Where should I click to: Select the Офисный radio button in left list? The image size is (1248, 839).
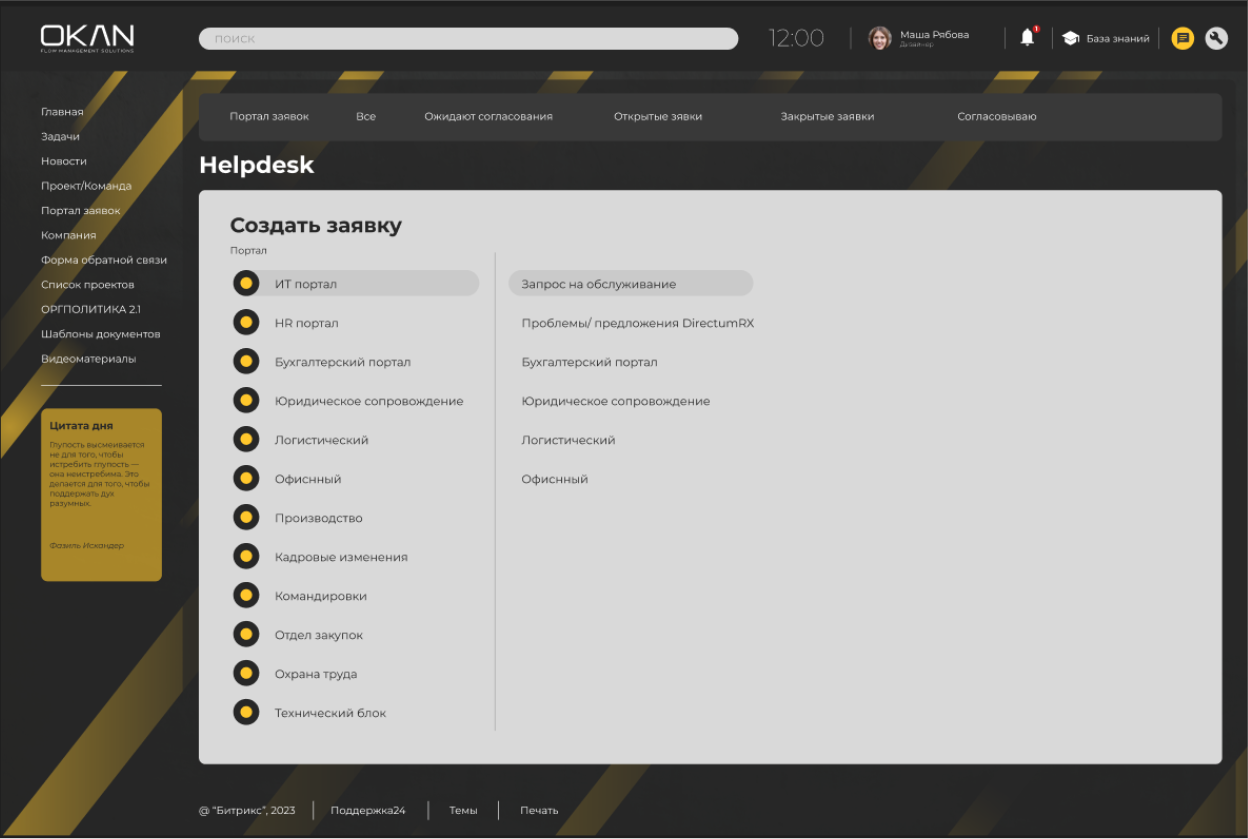(246, 479)
